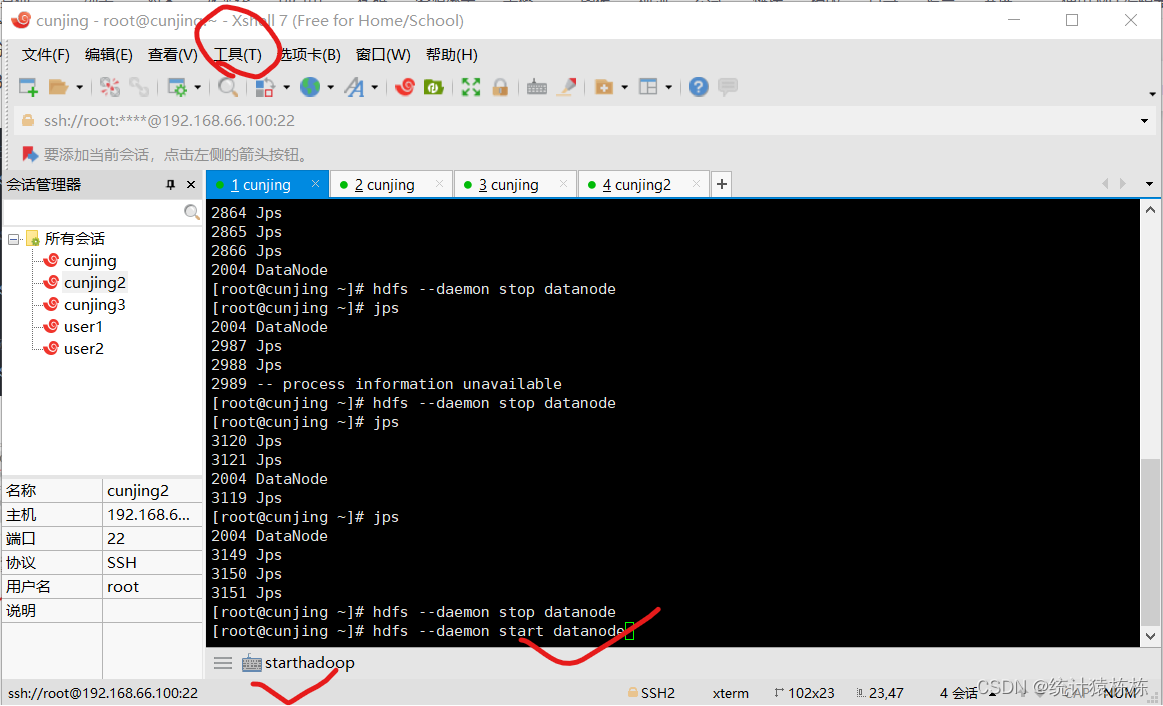Expand the color scheme dropdown arrow
Image resolution: width=1163 pixels, height=706 pixels.
point(286,88)
